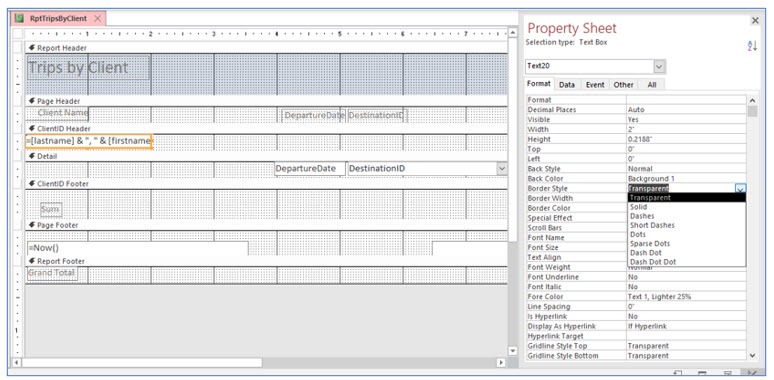Click the Back Style value Normal
774x380 pixels.
pyautogui.click(x=686, y=169)
